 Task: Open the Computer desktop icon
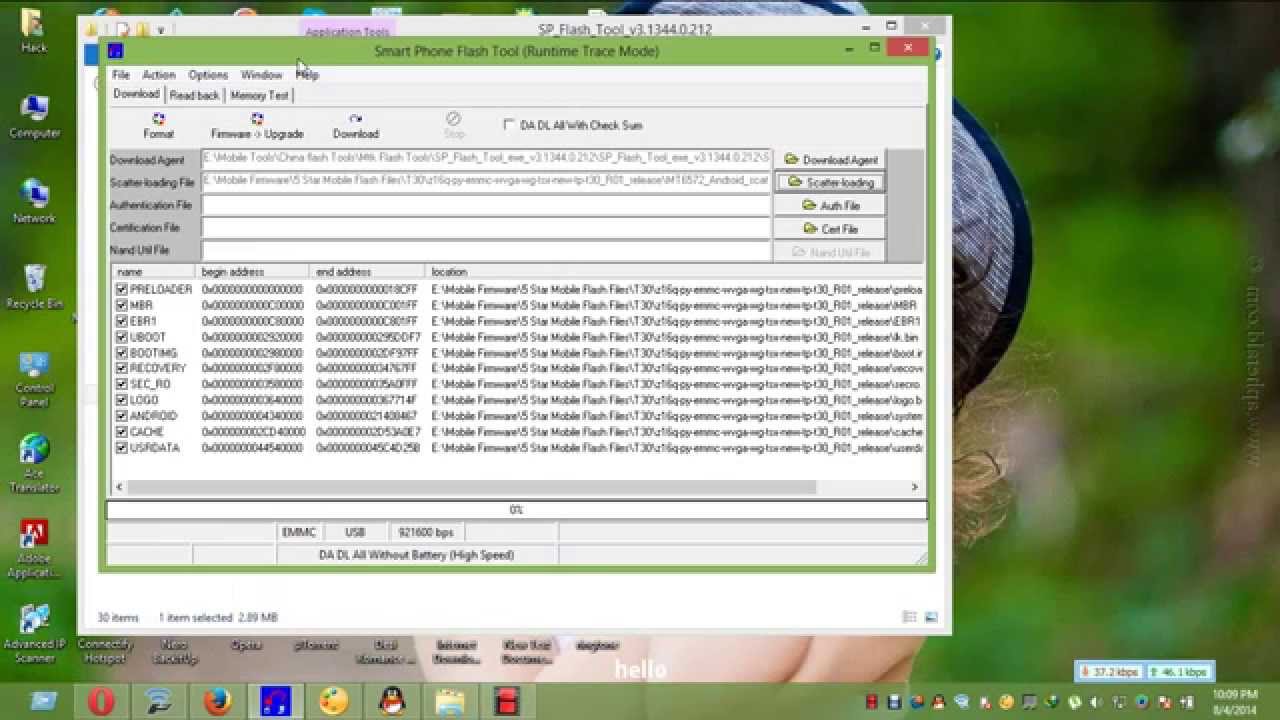click(x=35, y=117)
